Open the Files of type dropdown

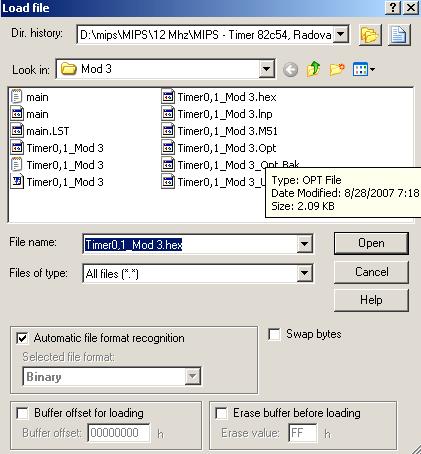[304, 274]
